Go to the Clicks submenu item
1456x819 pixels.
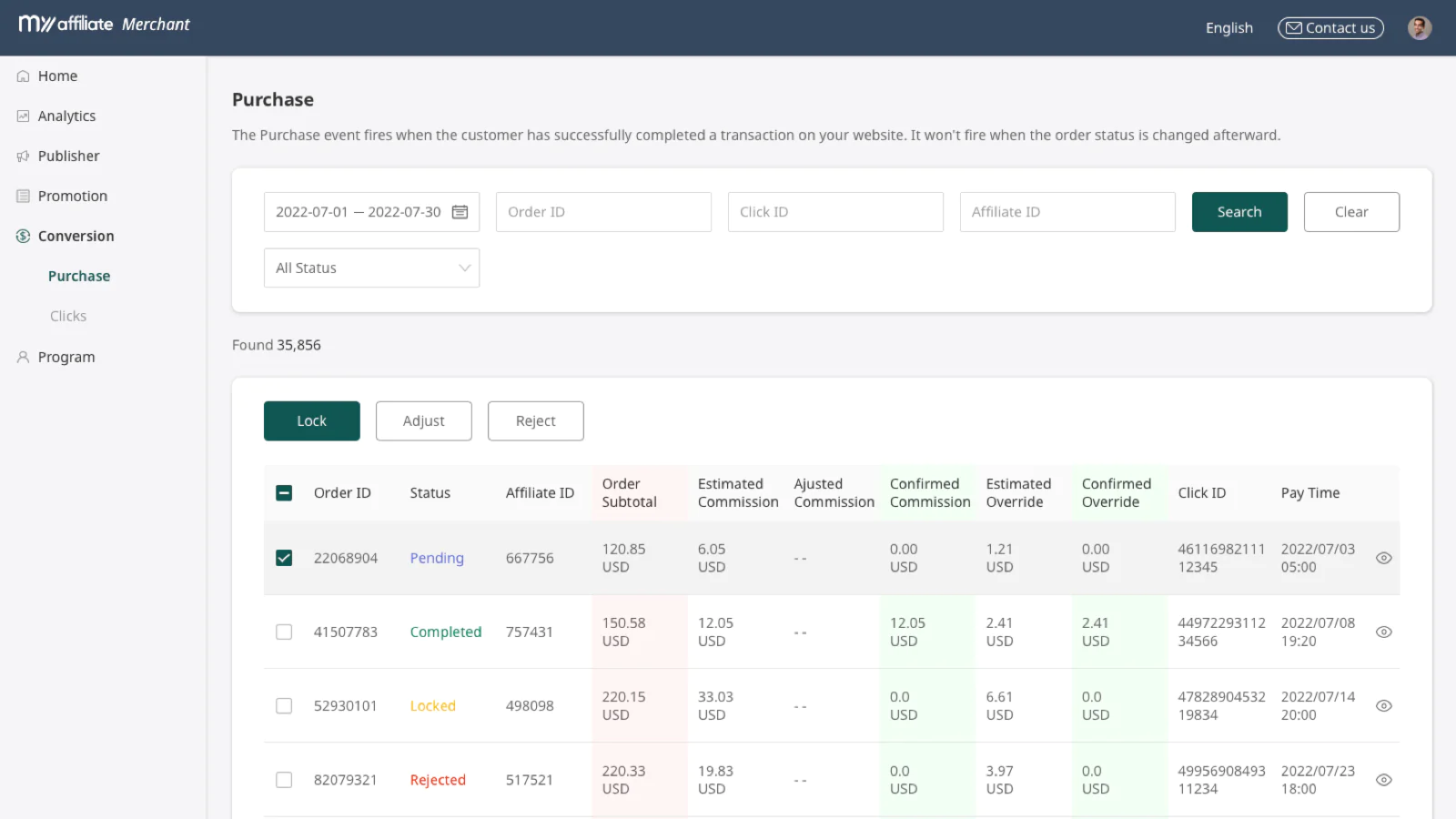coord(68,317)
